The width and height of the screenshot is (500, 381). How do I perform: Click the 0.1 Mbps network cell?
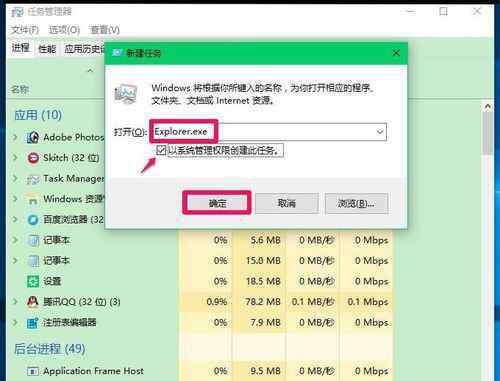[368, 302]
